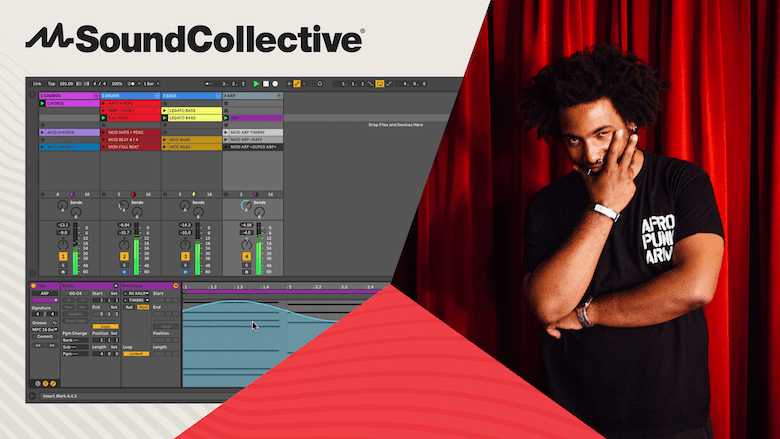The width and height of the screenshot is (780, 439).
Task: Toggle the Notes Loop button
Action: tap(105, 326)
